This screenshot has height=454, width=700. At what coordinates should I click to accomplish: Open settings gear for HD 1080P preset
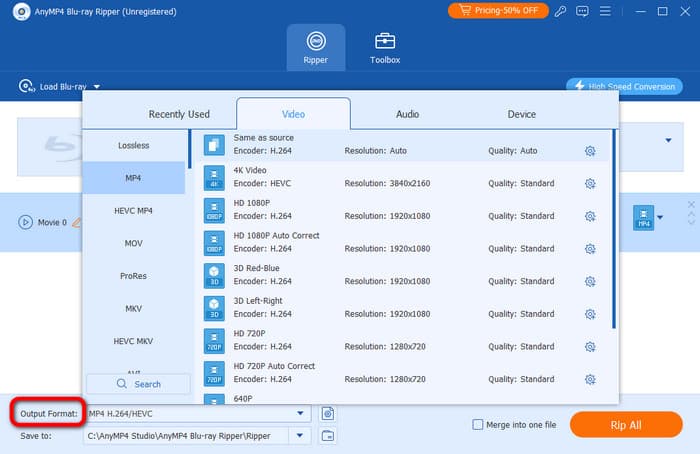point(590,216)
